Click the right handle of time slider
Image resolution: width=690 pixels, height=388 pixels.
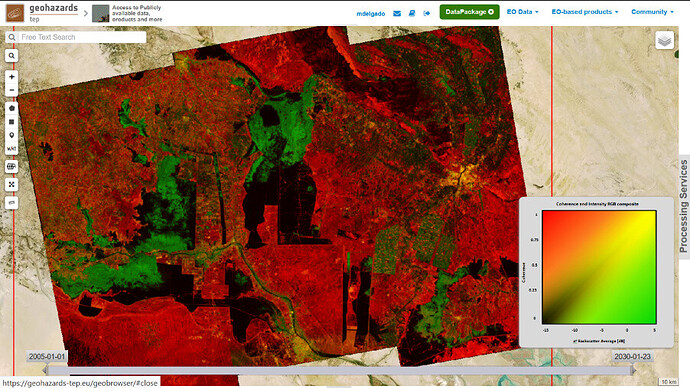pos(633,370)
